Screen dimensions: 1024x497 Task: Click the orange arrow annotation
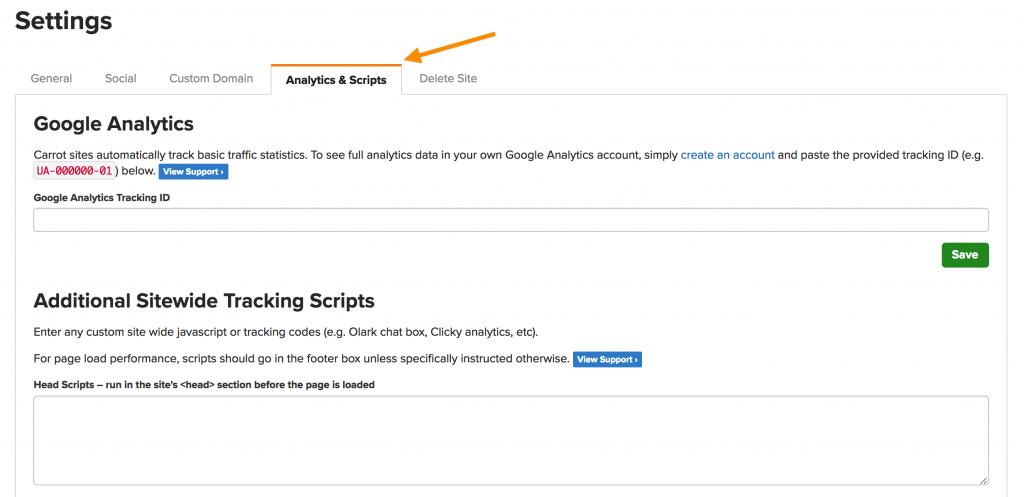coord(450,47)
